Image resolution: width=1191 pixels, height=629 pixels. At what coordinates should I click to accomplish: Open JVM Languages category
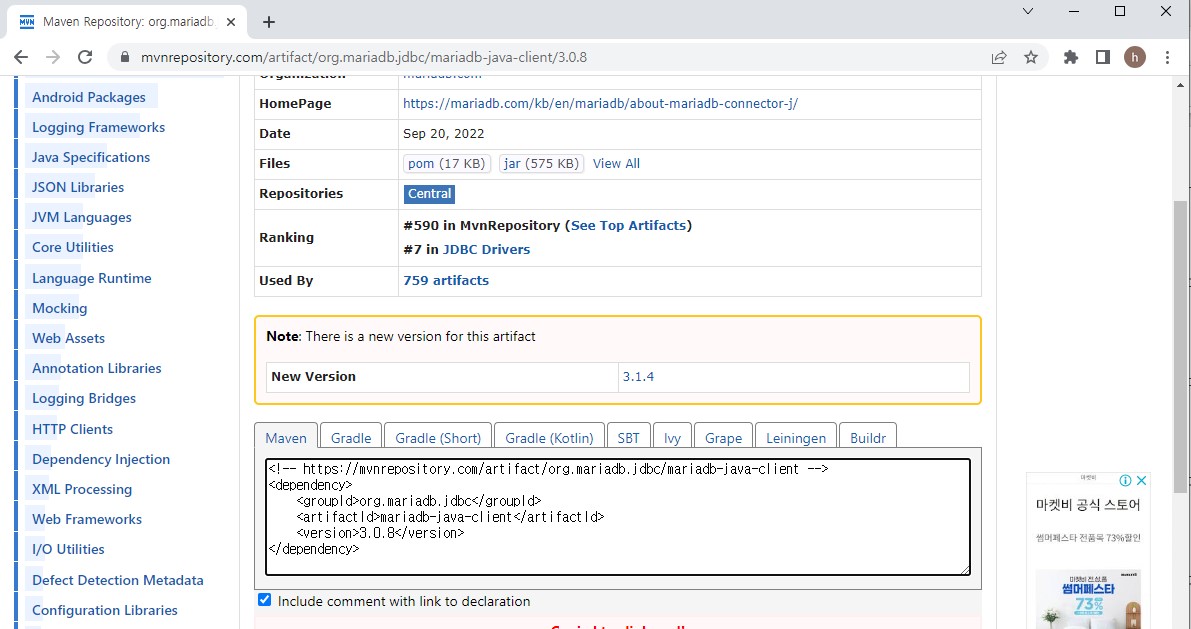point(82,217)
